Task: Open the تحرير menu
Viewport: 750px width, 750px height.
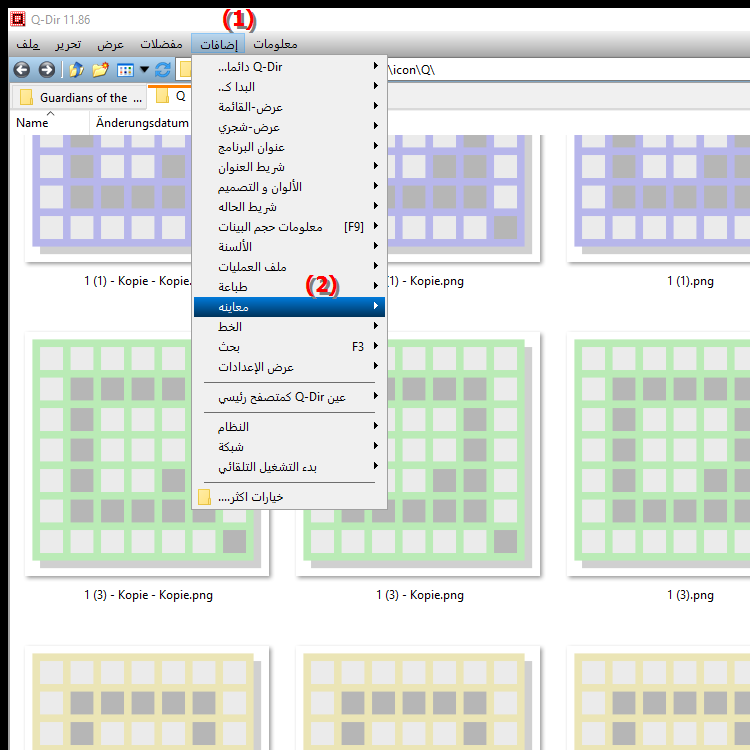Action: click(x=68, y=44)
